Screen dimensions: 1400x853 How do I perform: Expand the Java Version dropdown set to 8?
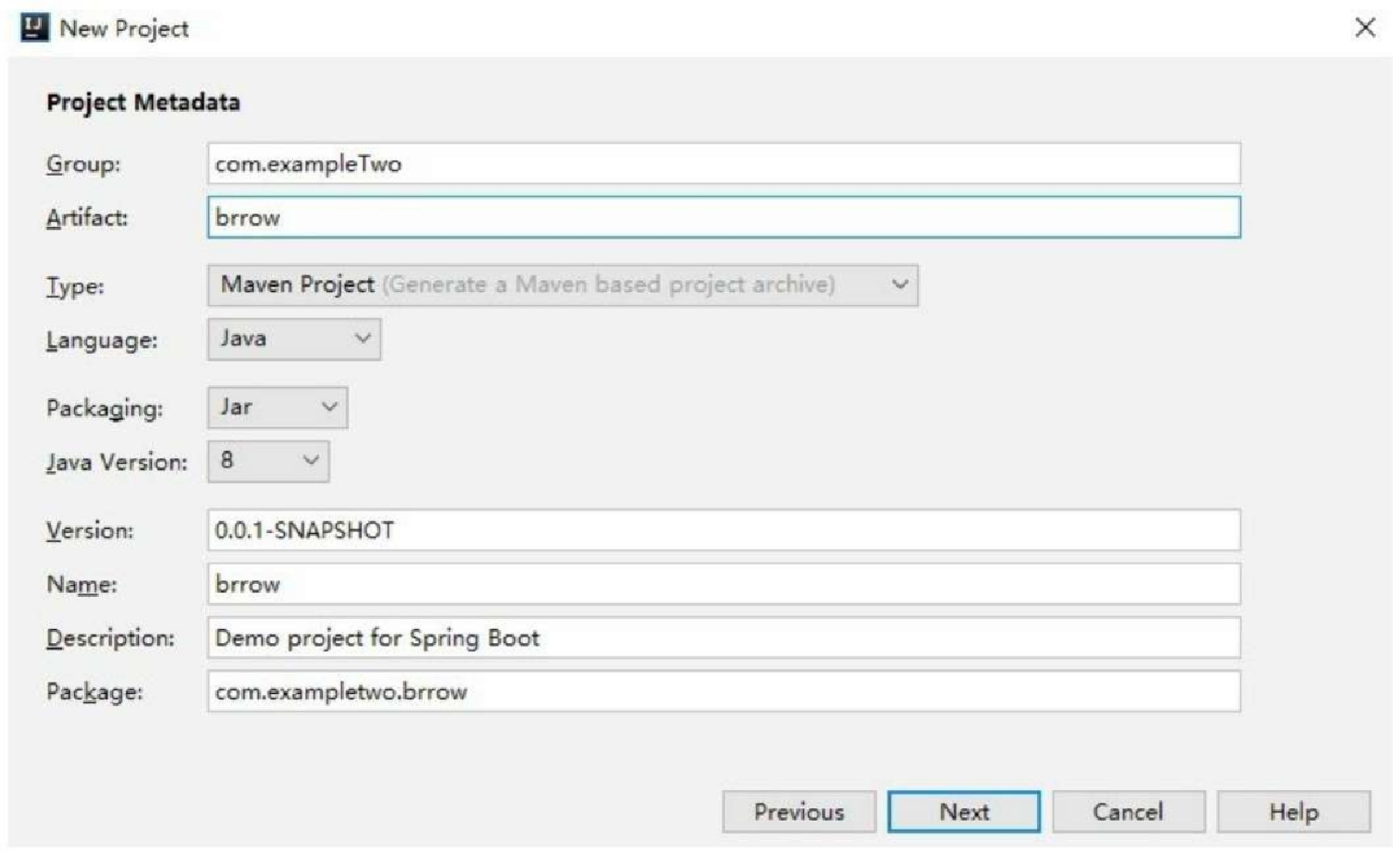point(268,461)
